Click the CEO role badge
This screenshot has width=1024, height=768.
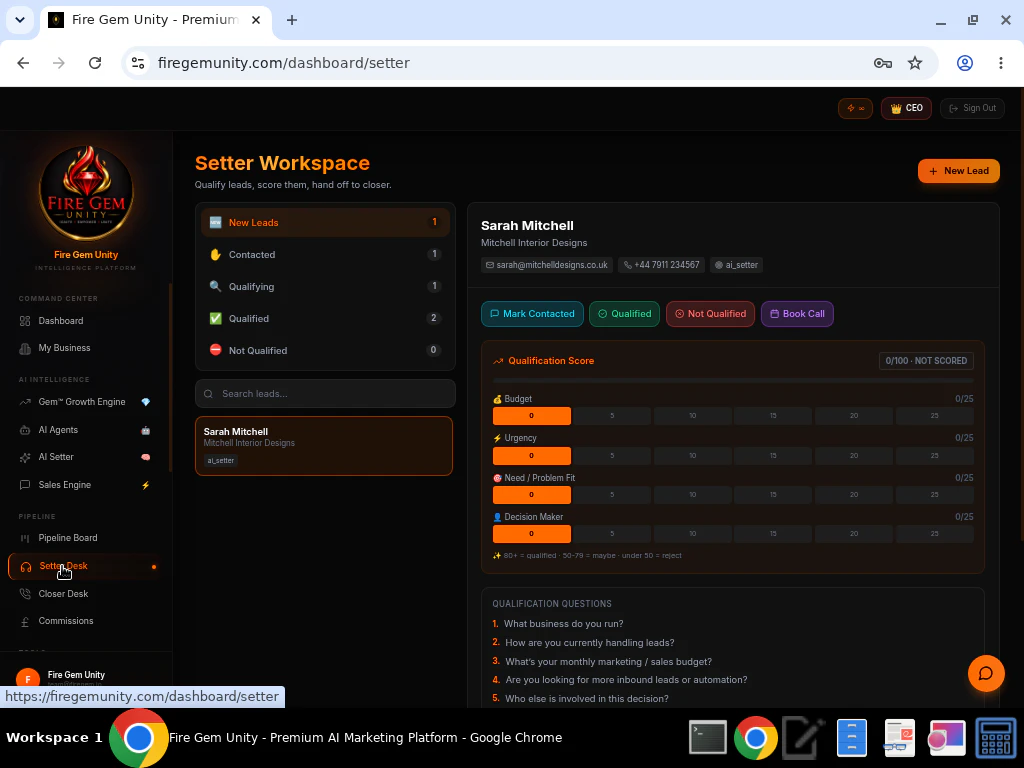906,108
